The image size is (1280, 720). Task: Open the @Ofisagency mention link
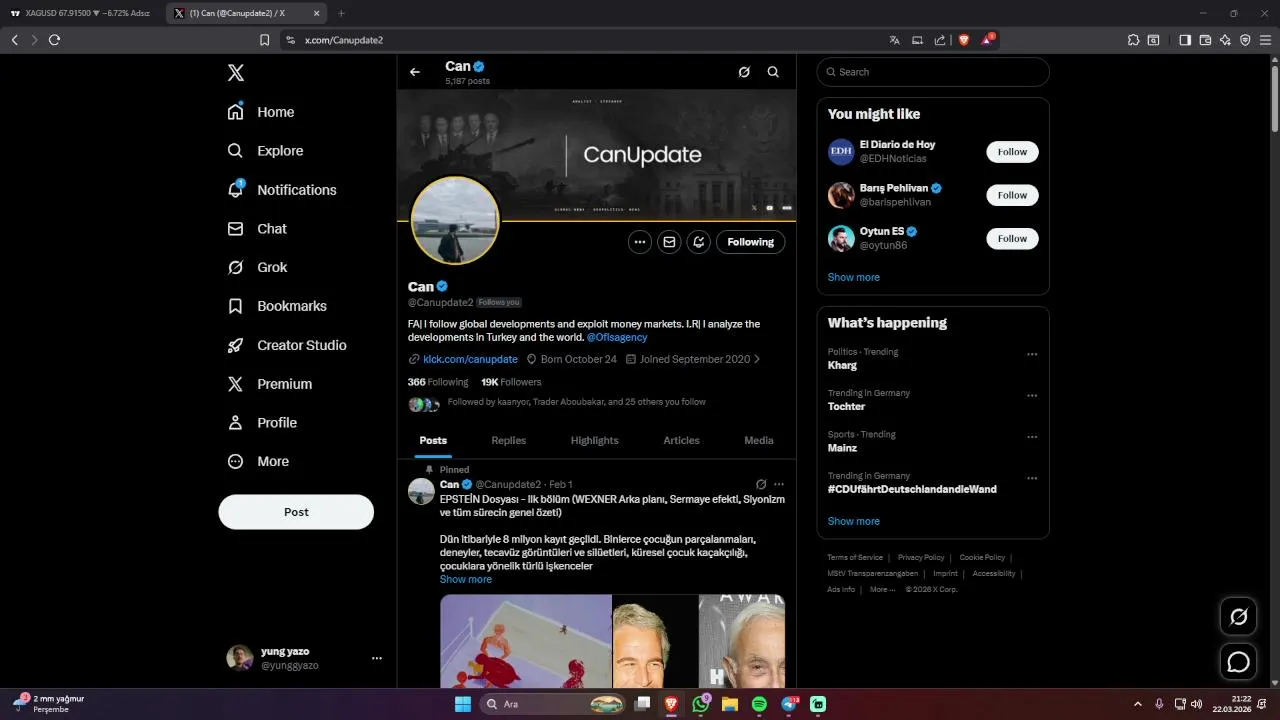tap(617, 337)
